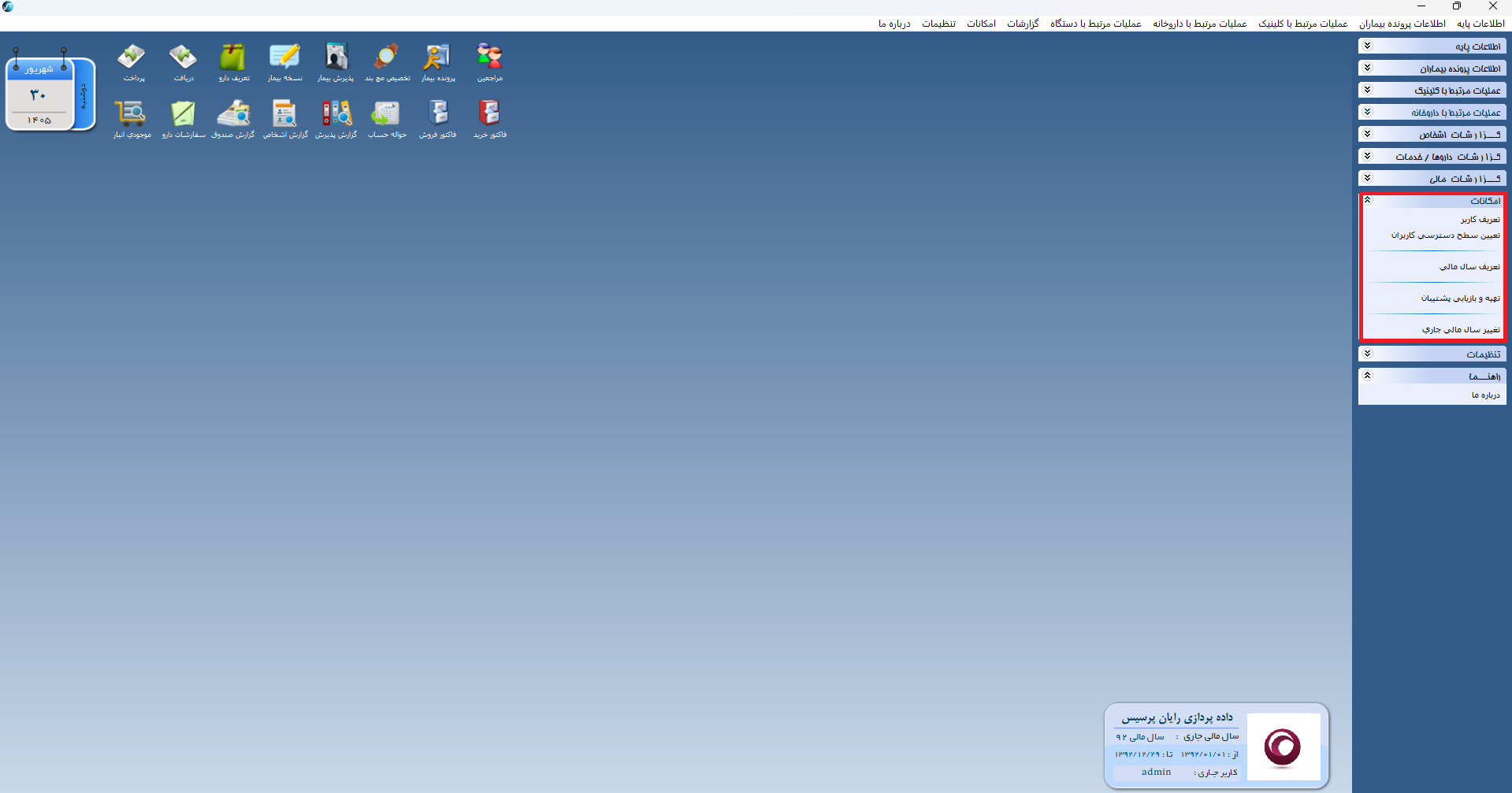Expand the تنظیمات sidebar panel
This screenshot has height=793, width=1512.
[1432, 354]
